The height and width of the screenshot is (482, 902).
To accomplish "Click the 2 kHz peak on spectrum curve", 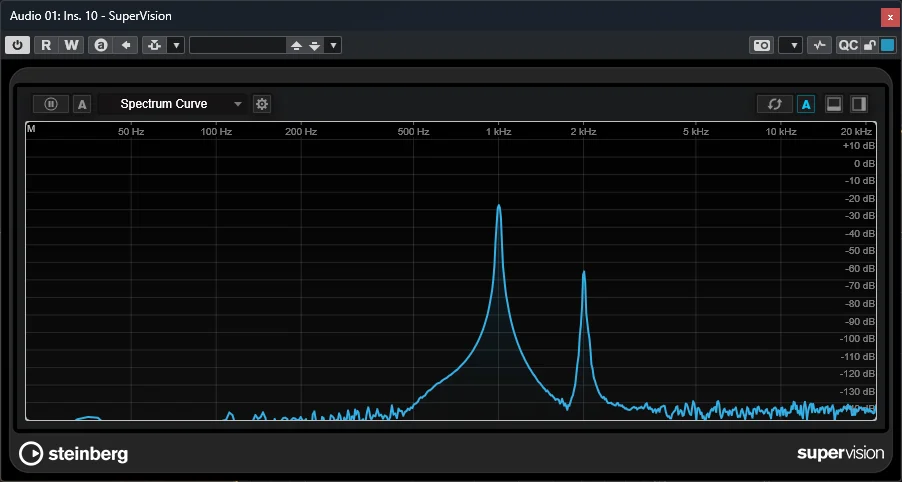I will click(584, 272).
